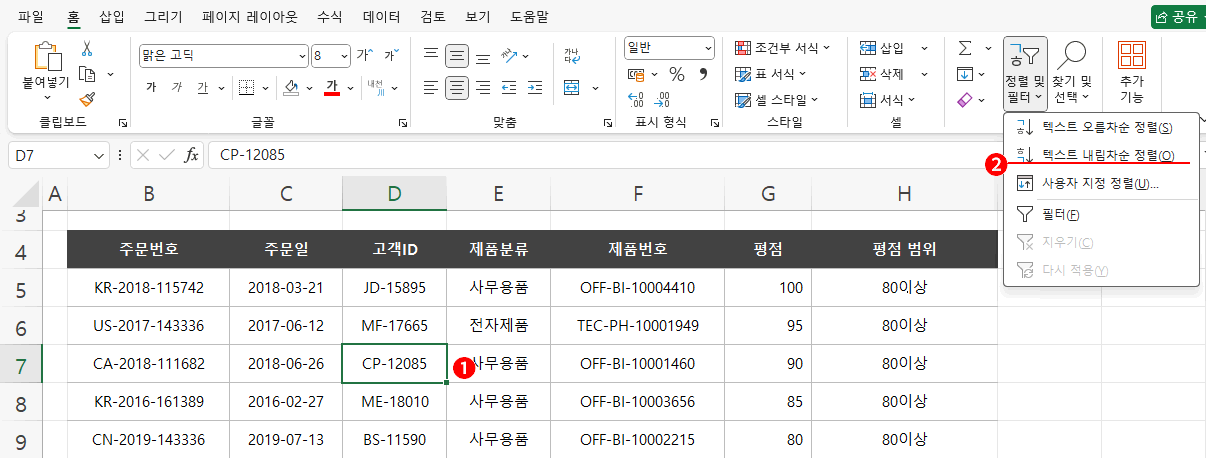Align text left

tap(430, 87)
